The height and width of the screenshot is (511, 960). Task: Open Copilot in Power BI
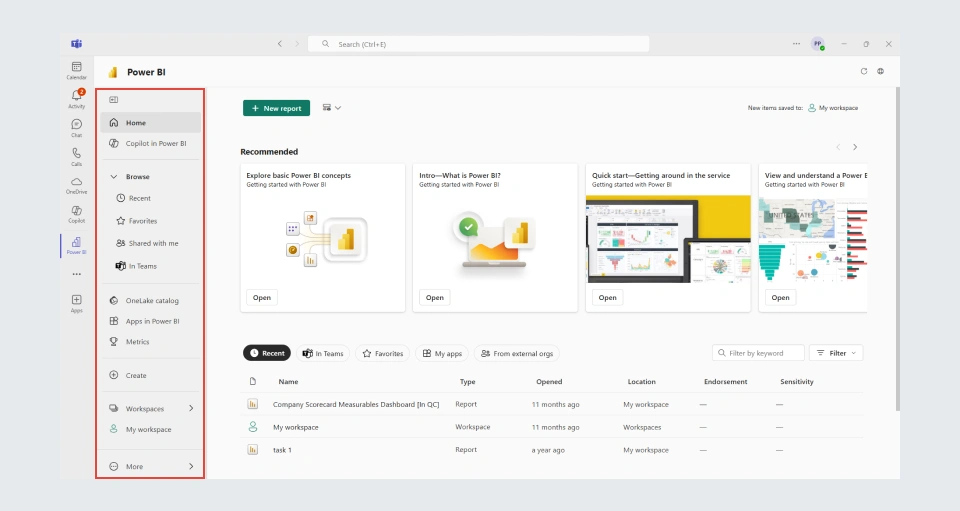point(151,143)
